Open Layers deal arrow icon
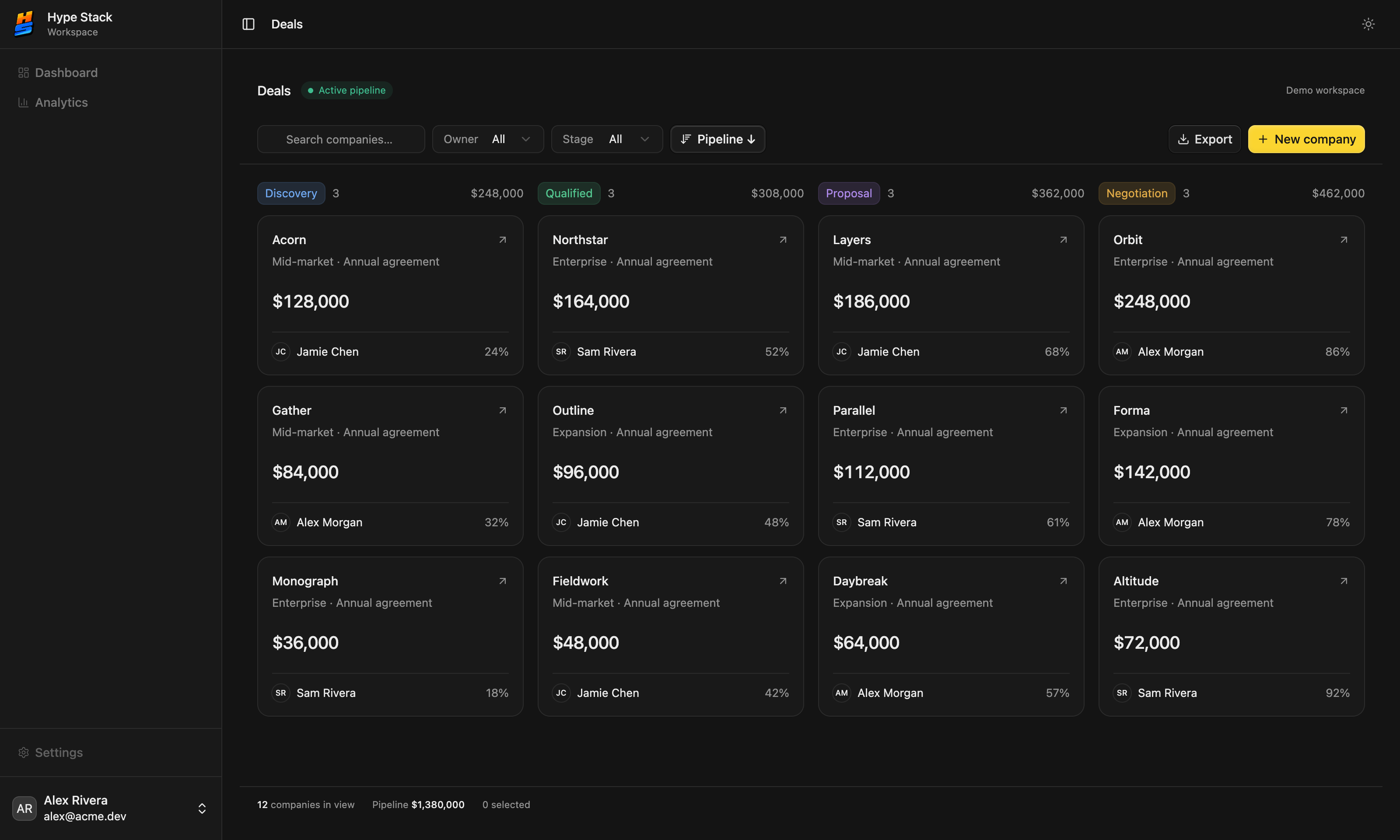This screenshot has height=840, width=1400. [x=1063, y=240]
